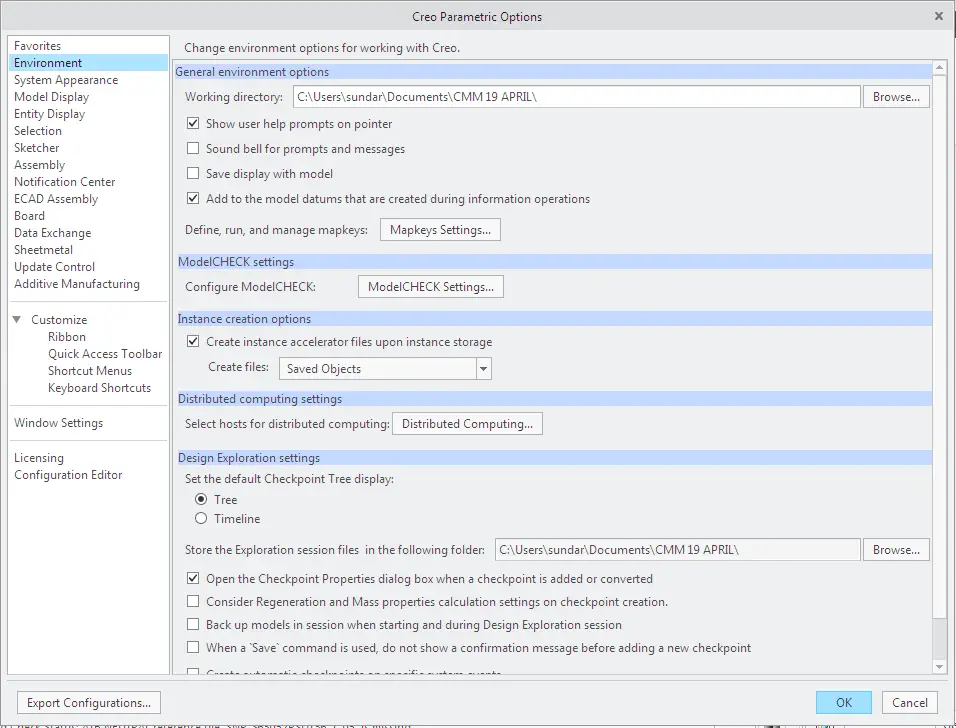Enable Sound bell for prompts and messages

coord(194,149)
